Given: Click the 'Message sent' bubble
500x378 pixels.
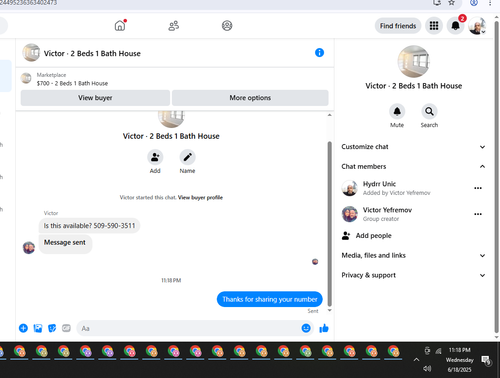Looking at the screenshot, I should 65,243.
